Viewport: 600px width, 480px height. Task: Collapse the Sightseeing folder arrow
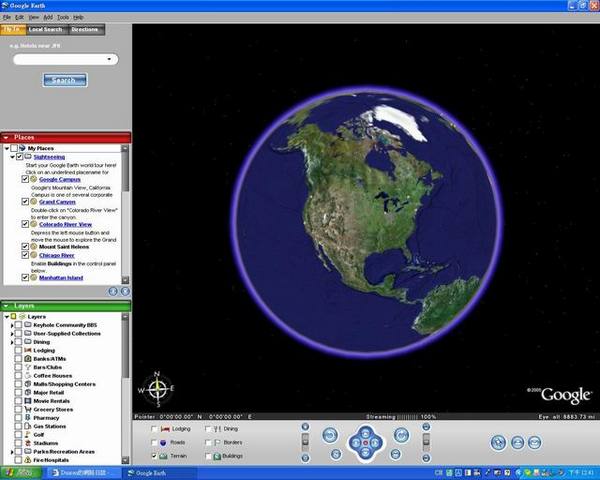13,157
